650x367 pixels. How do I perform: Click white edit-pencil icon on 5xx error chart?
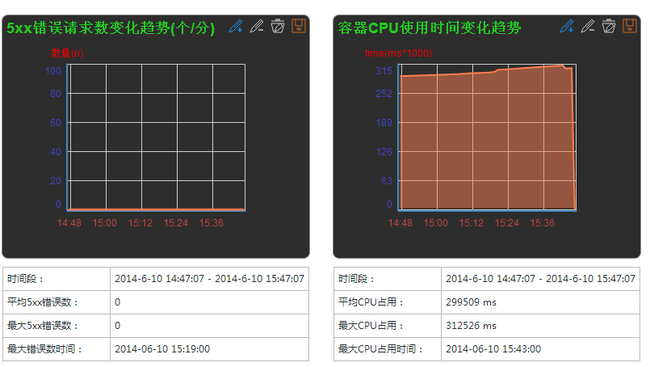(x=257, y=26)
